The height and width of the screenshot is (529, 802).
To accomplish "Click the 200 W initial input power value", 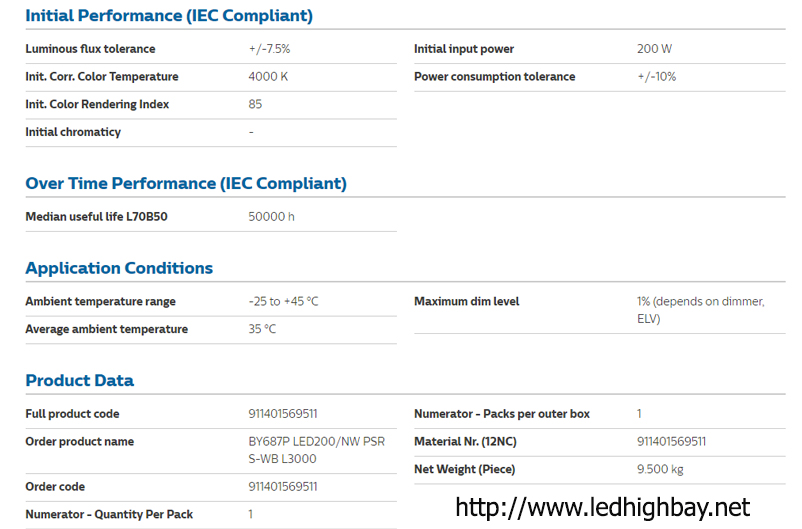I will [654, 49].
